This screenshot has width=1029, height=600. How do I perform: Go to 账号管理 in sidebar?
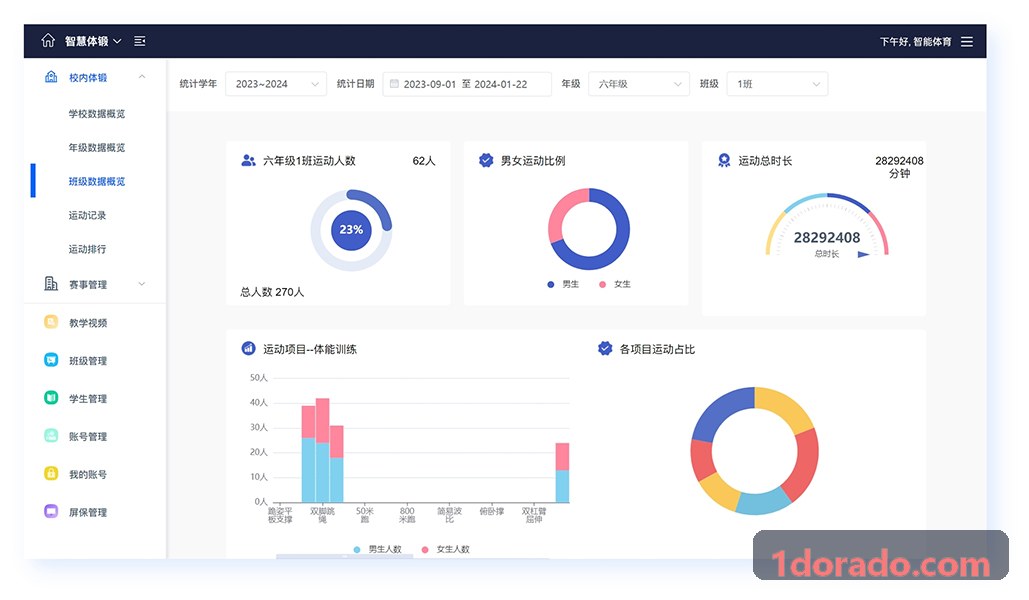pyautogui.click(x=88, y=437)
